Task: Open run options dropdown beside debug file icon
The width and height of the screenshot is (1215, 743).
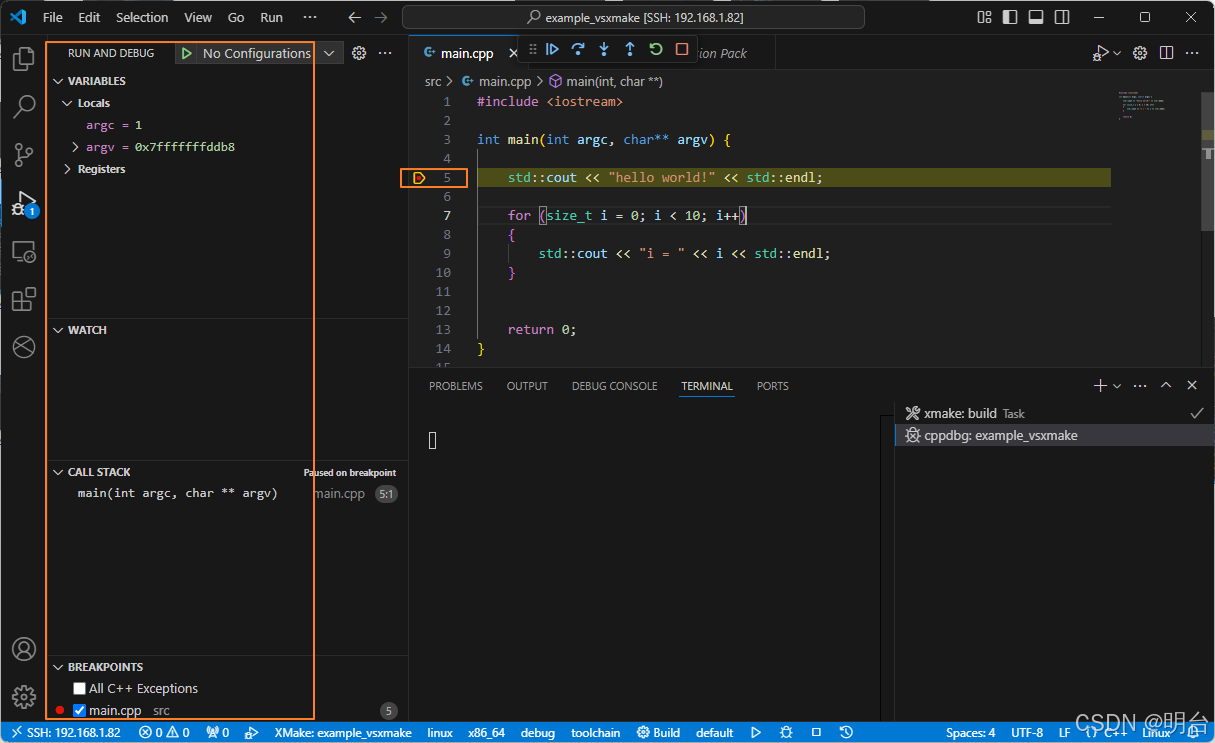Action: pos(1117,53)
